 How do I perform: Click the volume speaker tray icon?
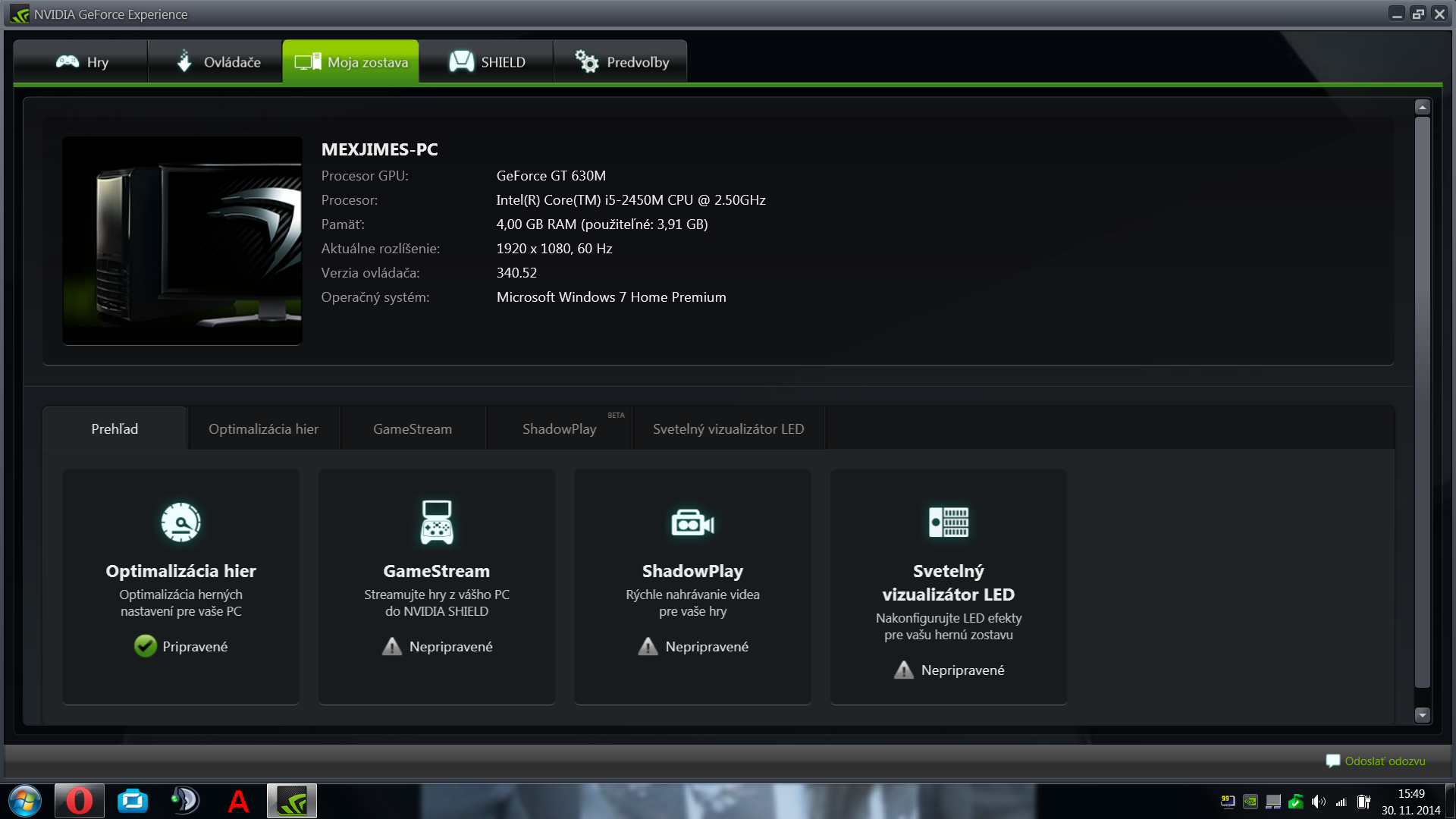click(x=1318, y=802)
